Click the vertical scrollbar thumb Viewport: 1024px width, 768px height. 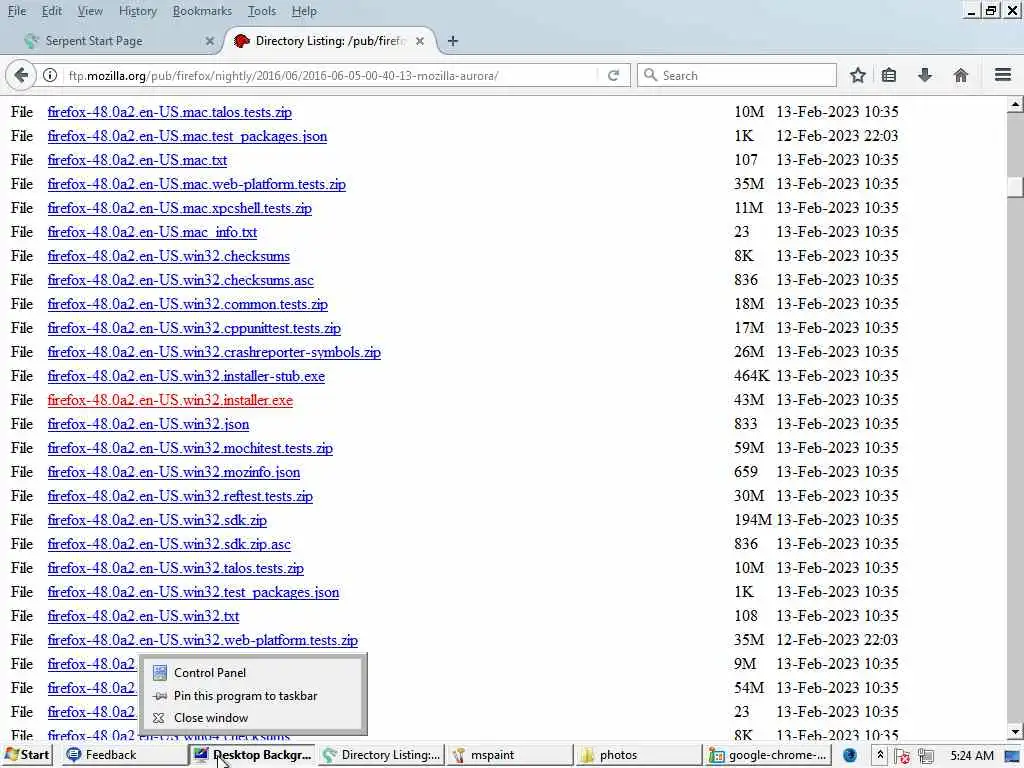pos(1015,185)
